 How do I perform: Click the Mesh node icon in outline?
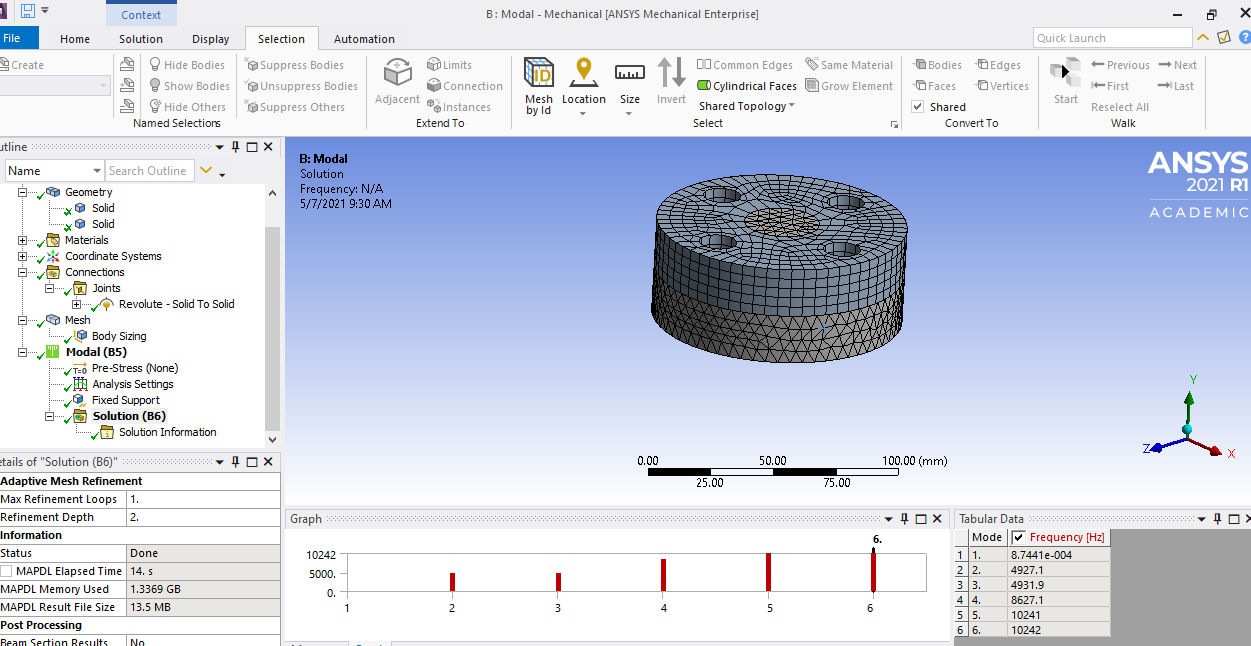pos(53,320)
